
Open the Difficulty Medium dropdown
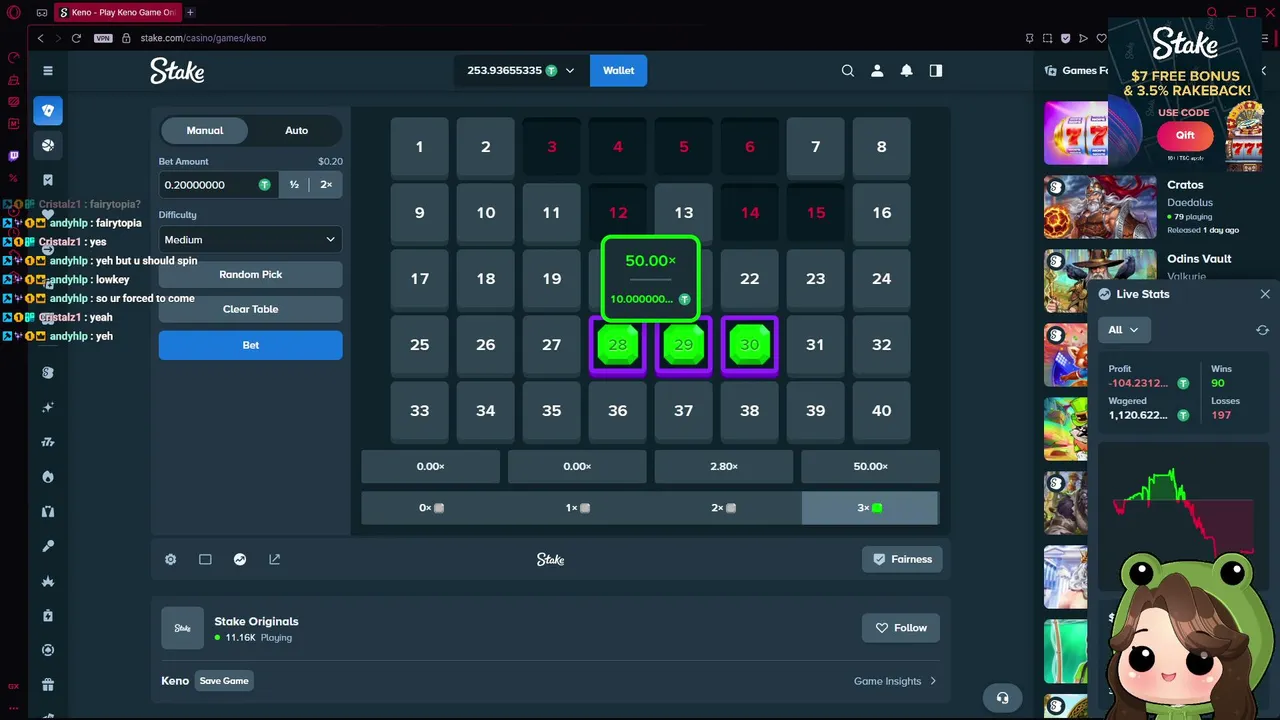[x=250, y=240]
